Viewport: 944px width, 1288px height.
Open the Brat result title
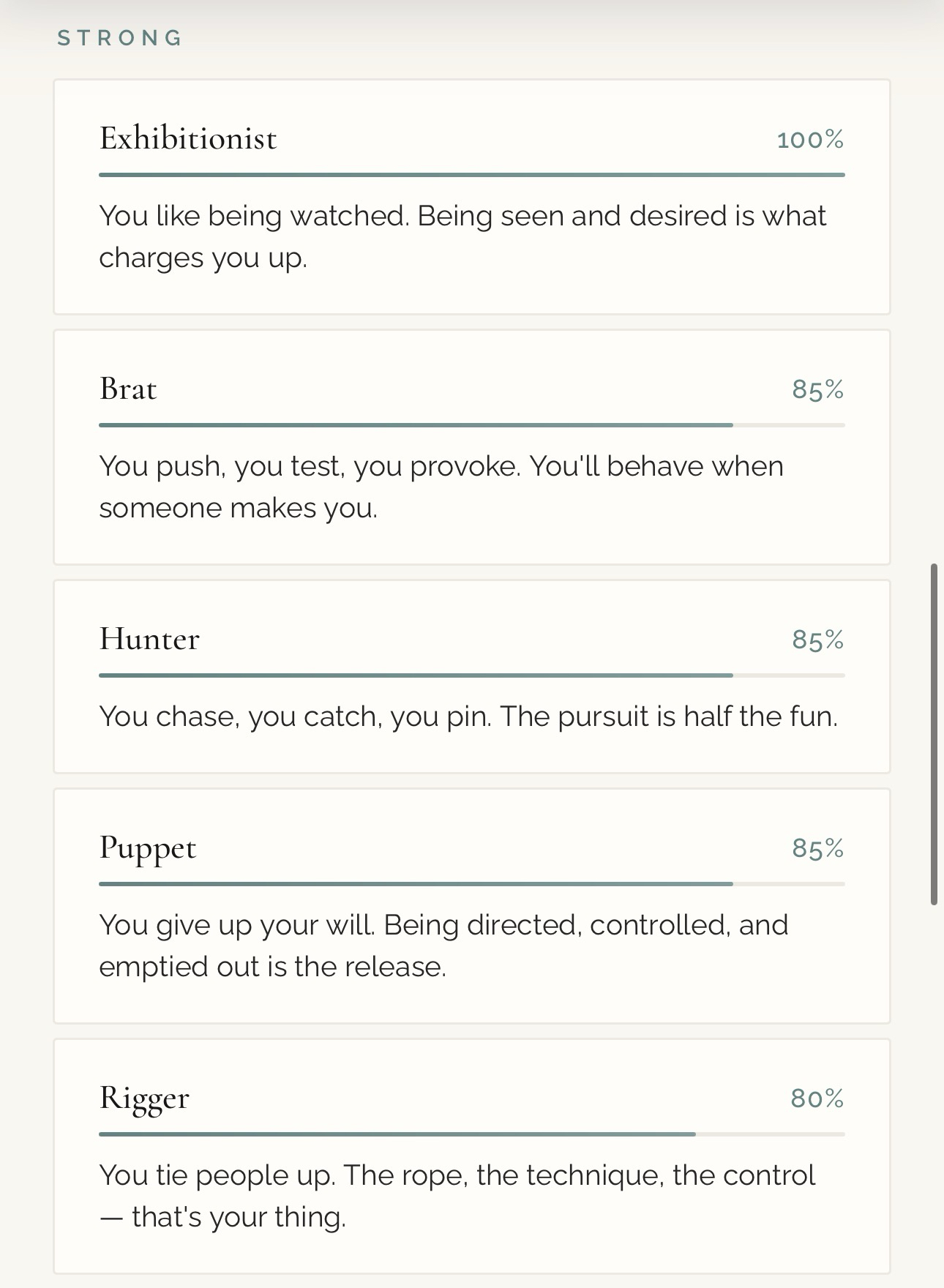tap(128, 389)
